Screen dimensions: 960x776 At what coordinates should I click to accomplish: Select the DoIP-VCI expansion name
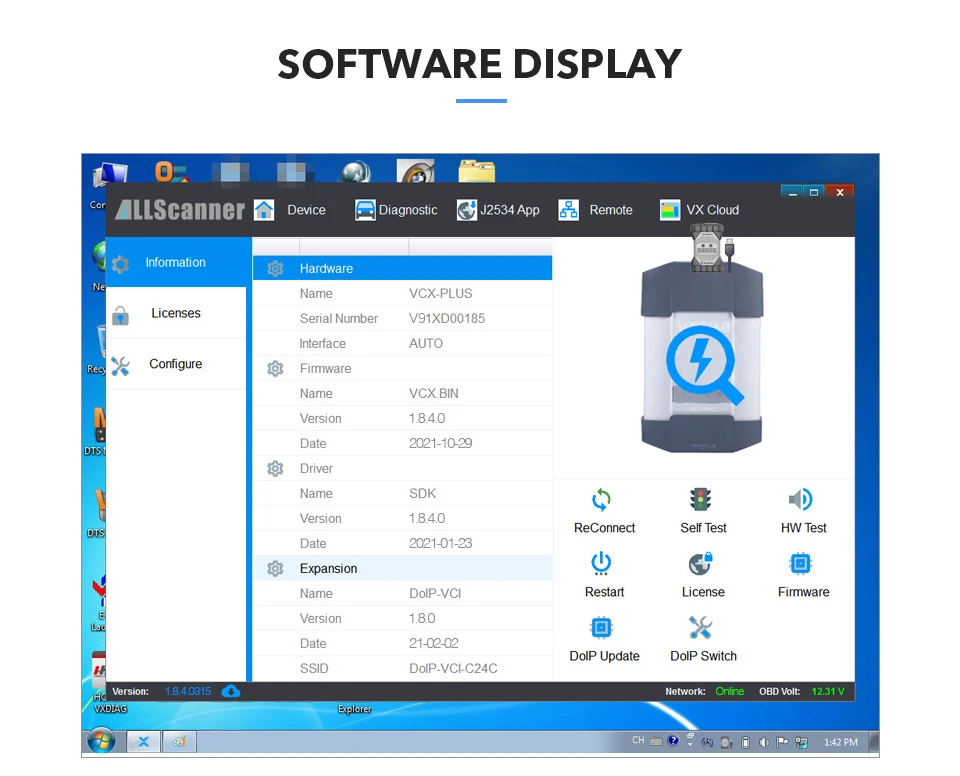pyautogui.click(x=435, y=593)
